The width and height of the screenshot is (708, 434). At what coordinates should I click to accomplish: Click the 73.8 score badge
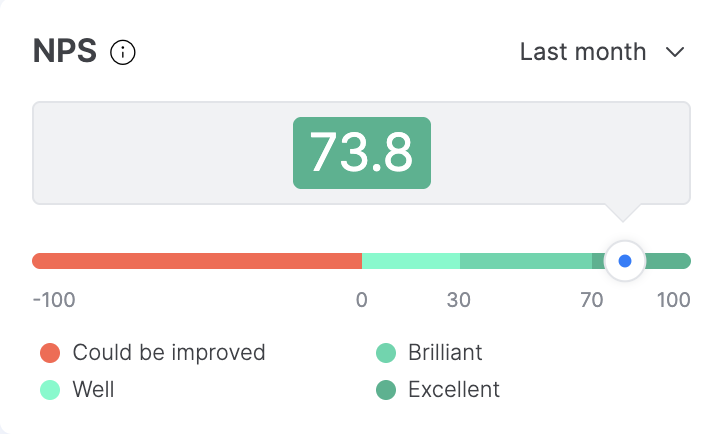tap(362, 153)
